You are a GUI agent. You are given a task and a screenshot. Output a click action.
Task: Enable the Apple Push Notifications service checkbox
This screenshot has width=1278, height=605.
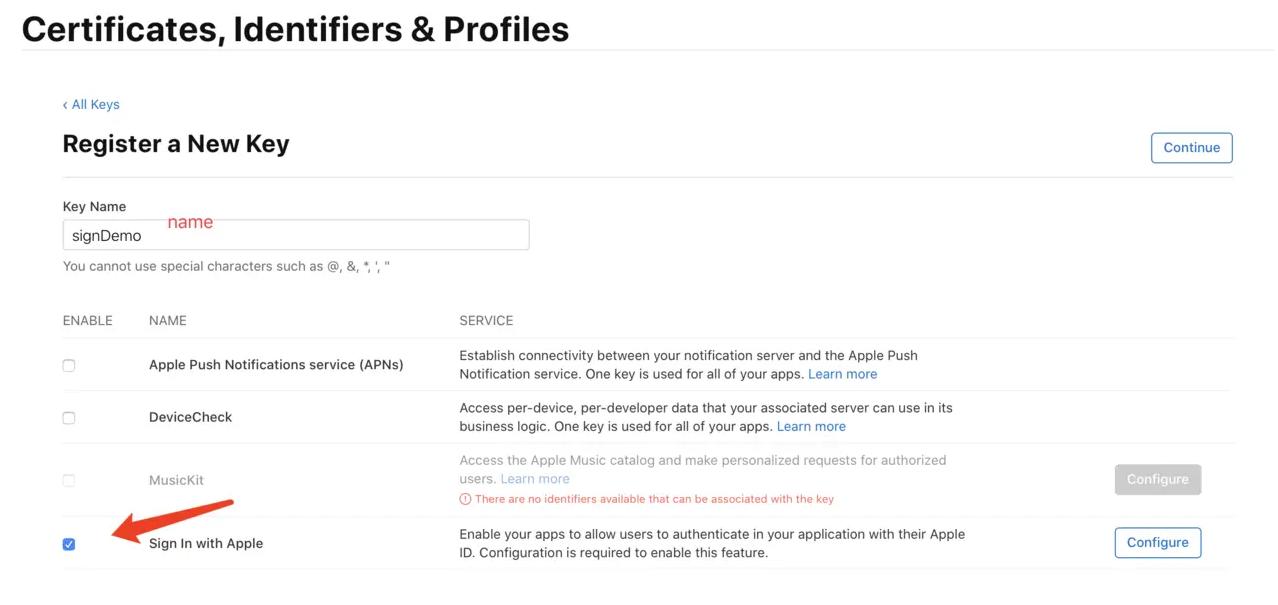pyautogui.click(x=68, y=365)
